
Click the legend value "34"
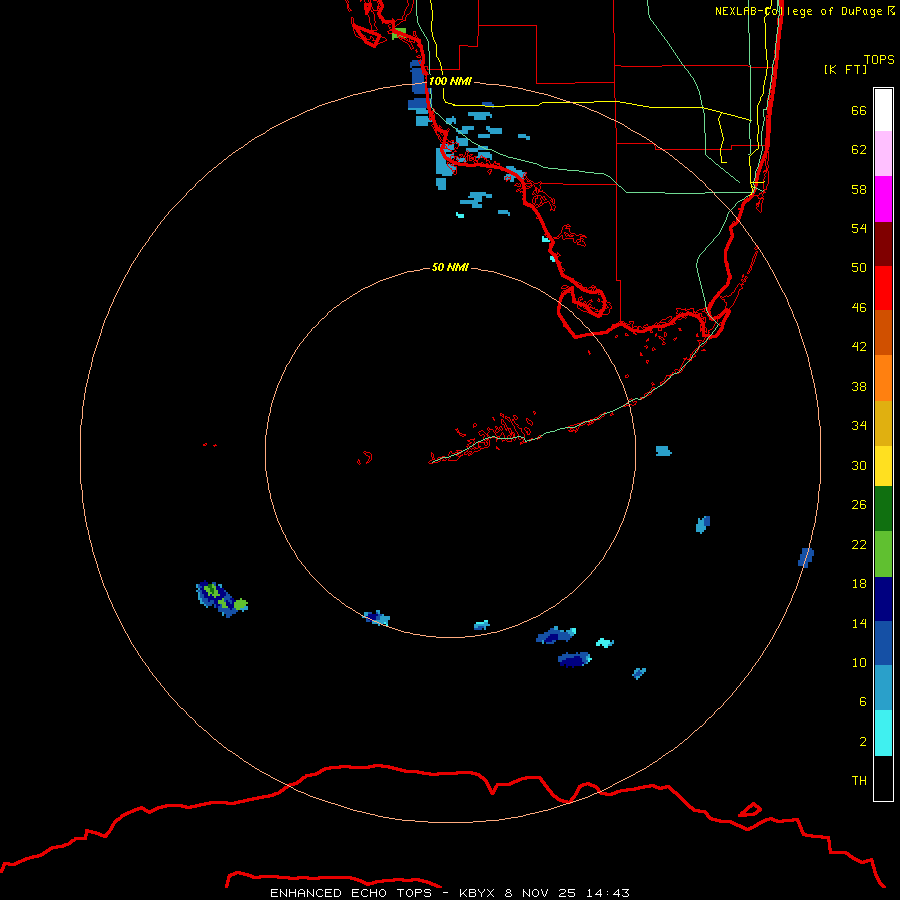(x=859, y=425)
